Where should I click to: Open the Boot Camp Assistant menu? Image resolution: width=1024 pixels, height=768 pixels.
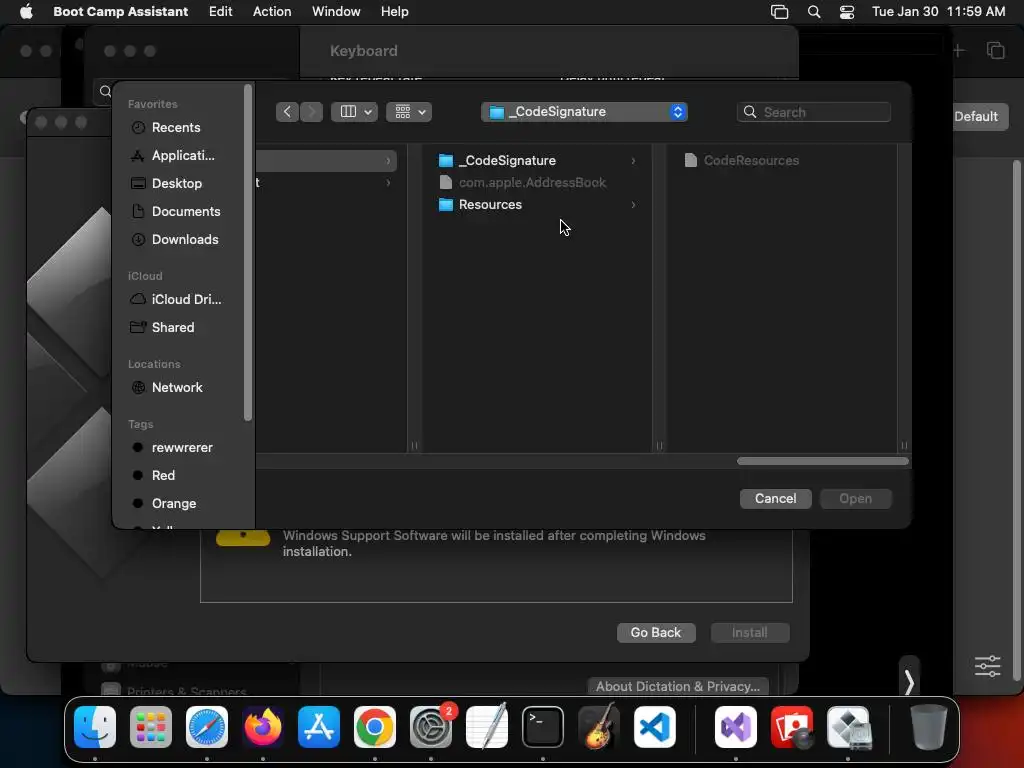121,11
